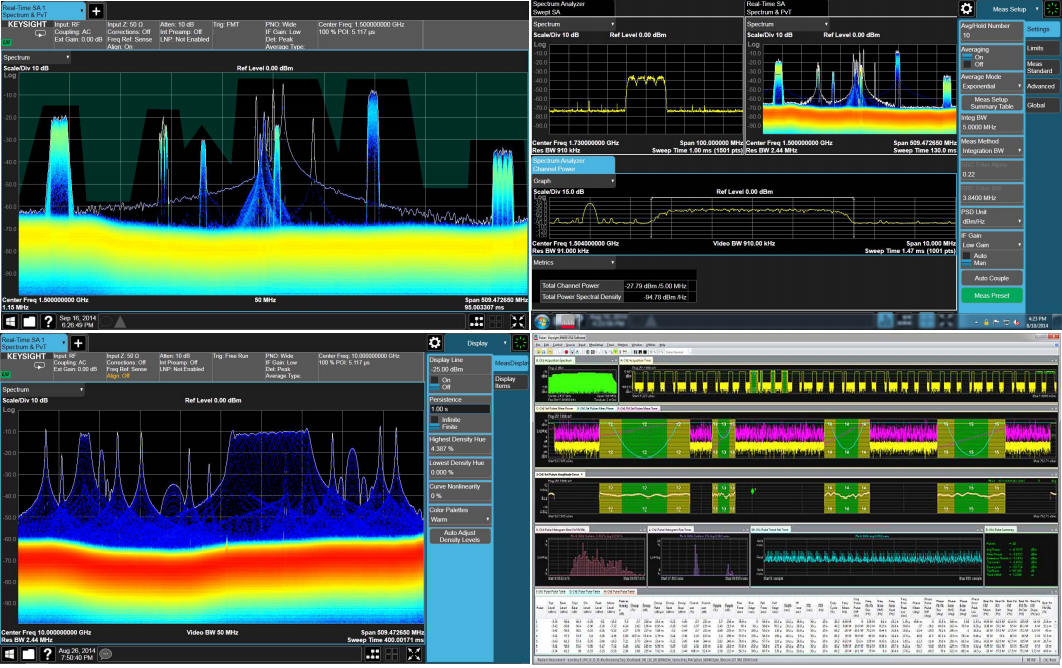Open Windows menu icon on Aug 26, 2014 screen

pos(9,654)
